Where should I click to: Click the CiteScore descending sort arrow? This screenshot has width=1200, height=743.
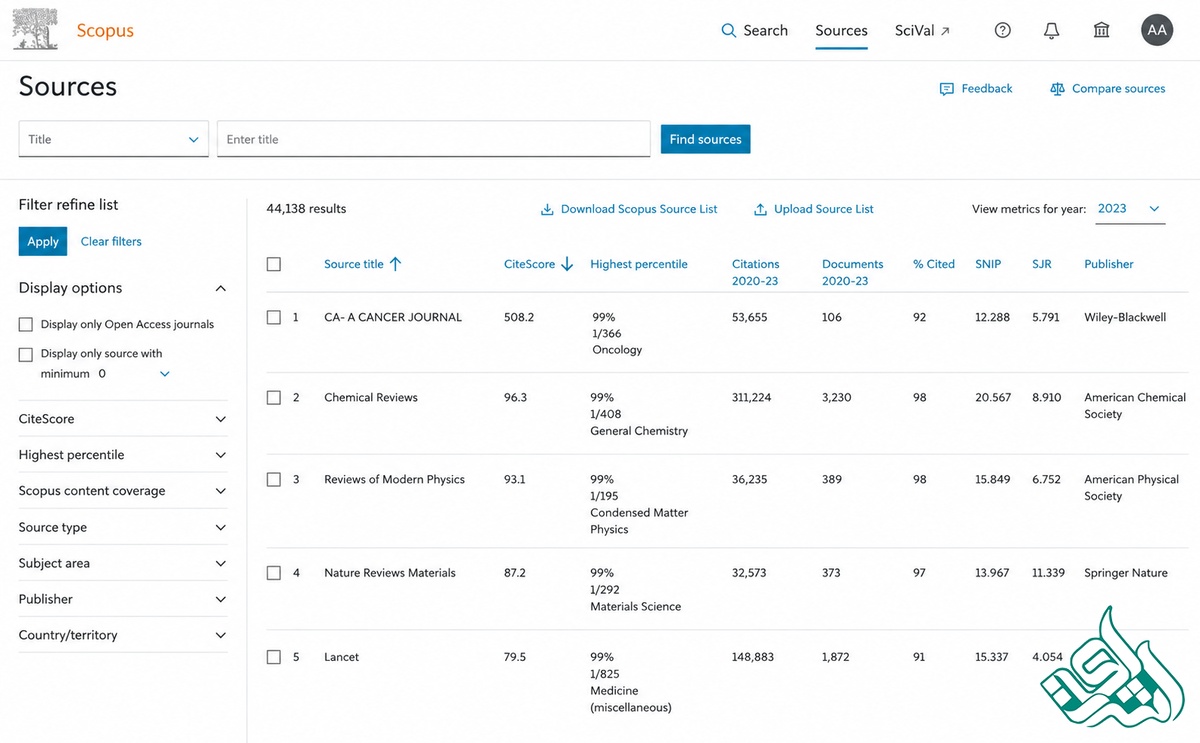pyautogui.click(x=567, y=264)
